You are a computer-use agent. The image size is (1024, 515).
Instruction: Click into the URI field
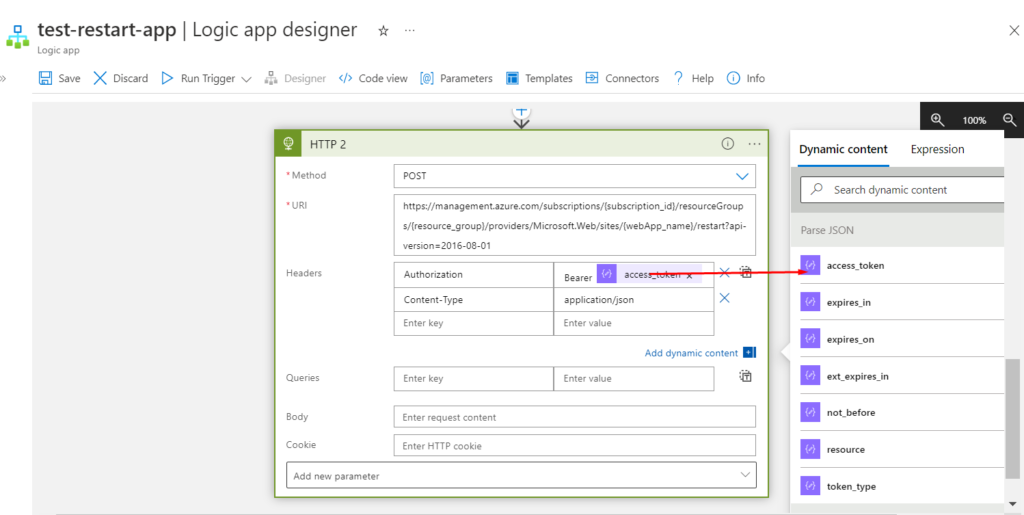575,225
